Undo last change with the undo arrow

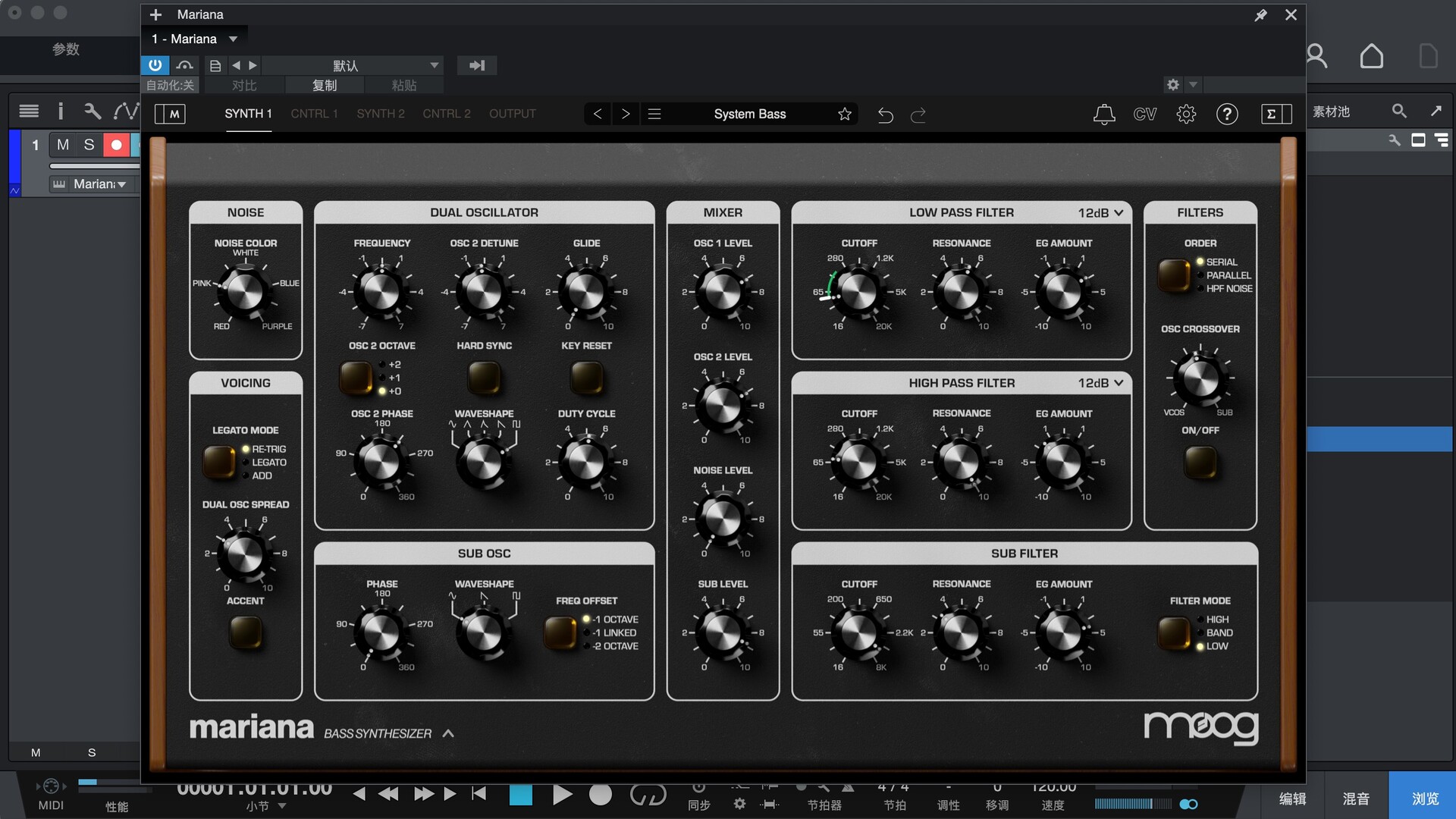coord(885,115)
